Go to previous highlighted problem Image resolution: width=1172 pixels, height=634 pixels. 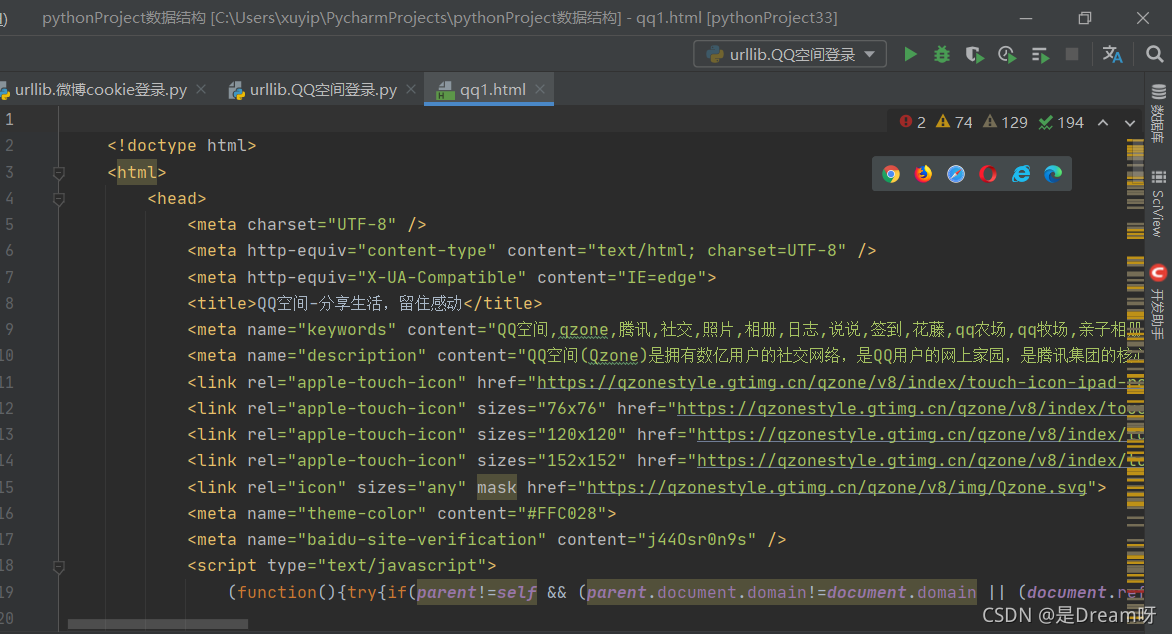[x=1102, y=123]
